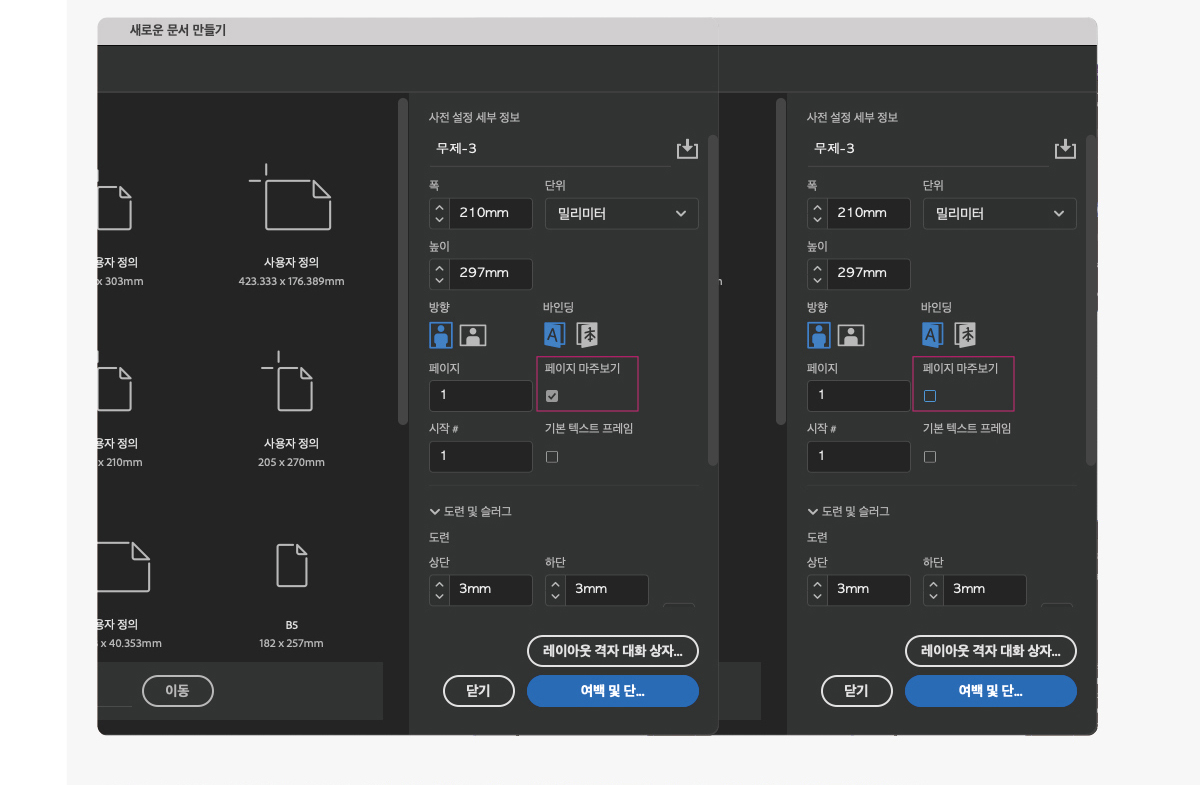Screen dimensions: 1200x785
Task: Enable the unchecked 페이지 마주보기 checkbox
Action: tap(930, 396)
